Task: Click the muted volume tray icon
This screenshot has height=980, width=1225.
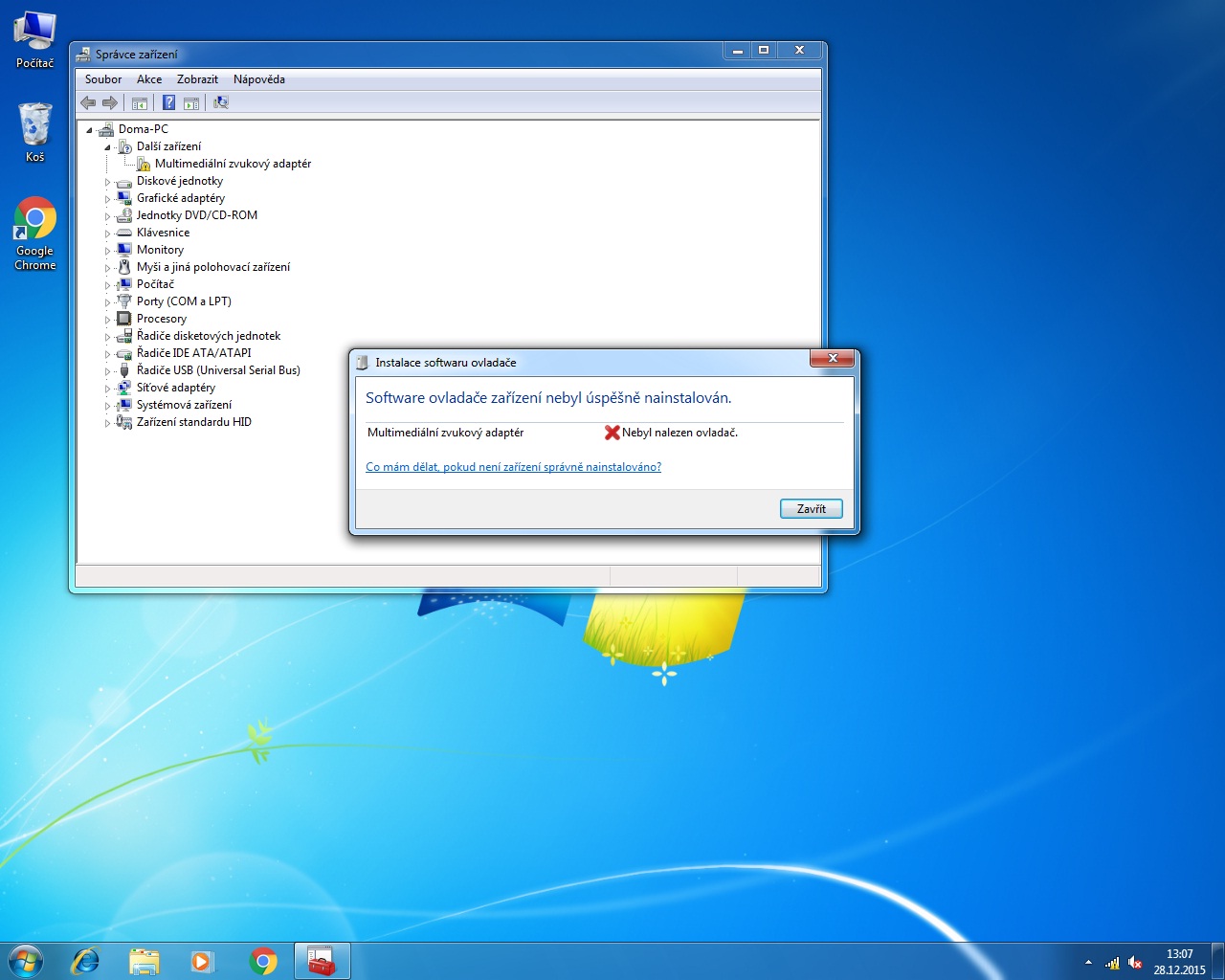Action: 1135,963
